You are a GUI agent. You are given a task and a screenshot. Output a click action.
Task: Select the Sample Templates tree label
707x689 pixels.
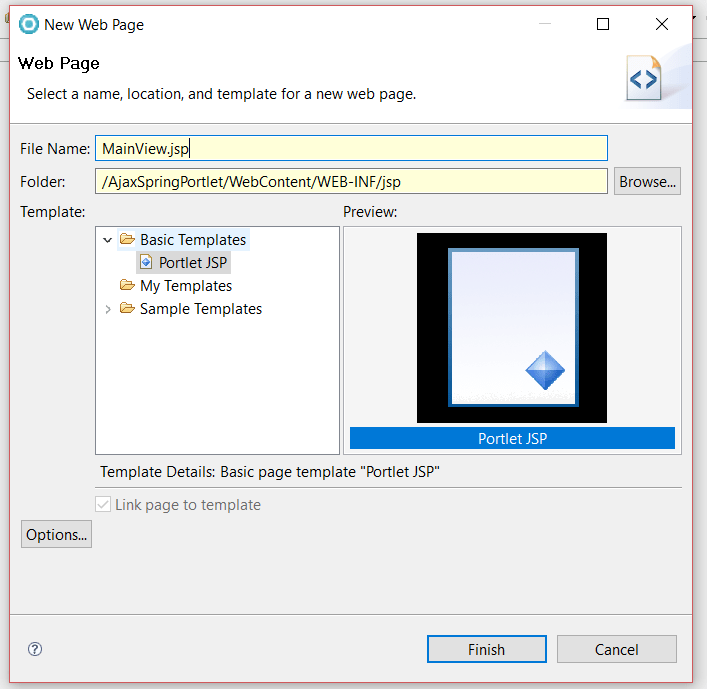(x=201, y=309)
